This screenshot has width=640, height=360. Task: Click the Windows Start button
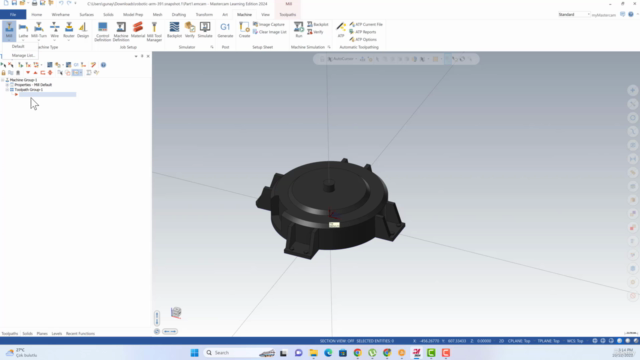click(194, 353)
